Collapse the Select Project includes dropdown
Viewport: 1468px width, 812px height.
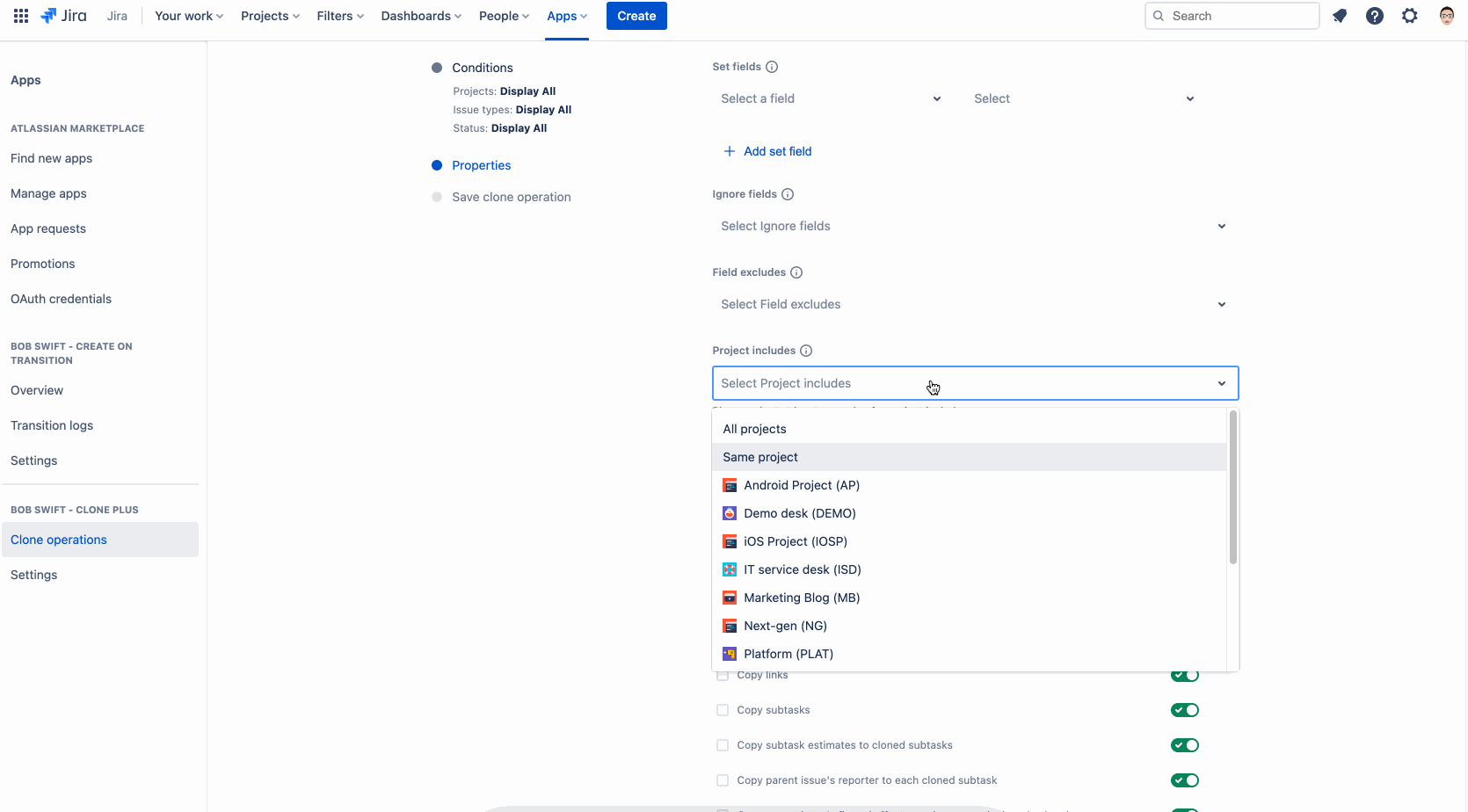click(975, 383)
